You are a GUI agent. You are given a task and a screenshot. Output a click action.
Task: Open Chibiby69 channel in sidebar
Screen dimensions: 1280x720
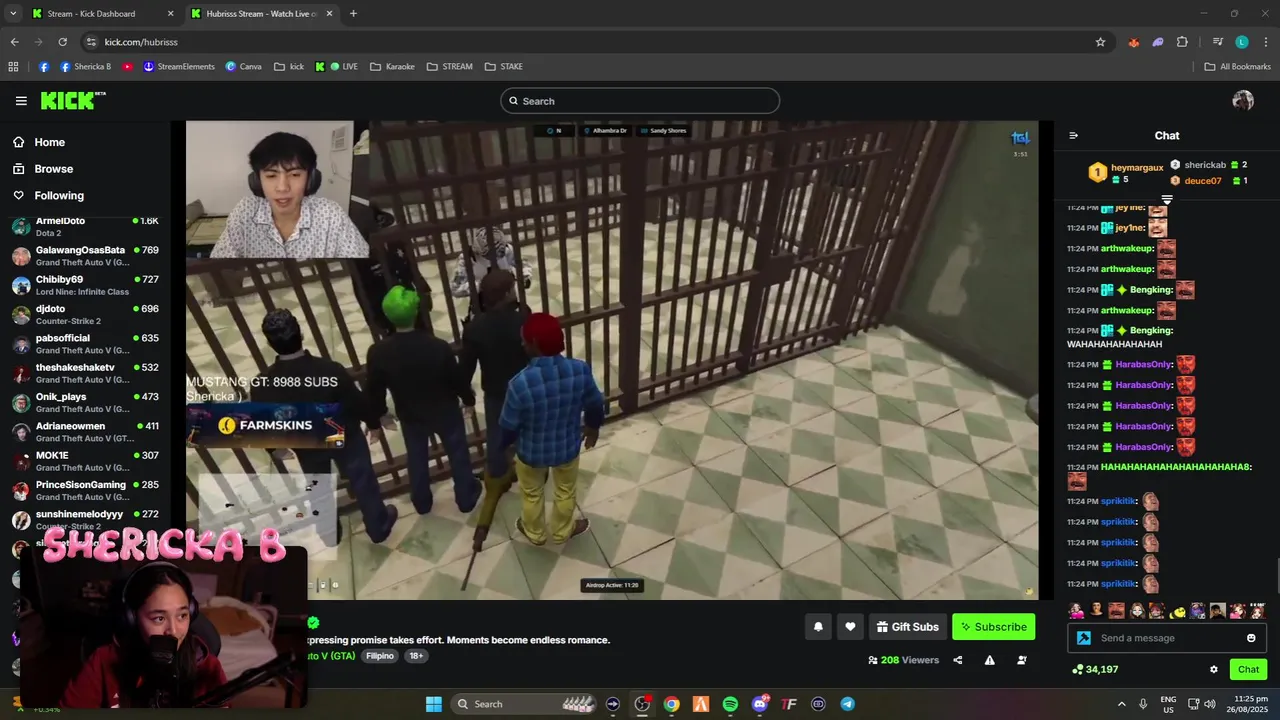click(x=85, y=285)
